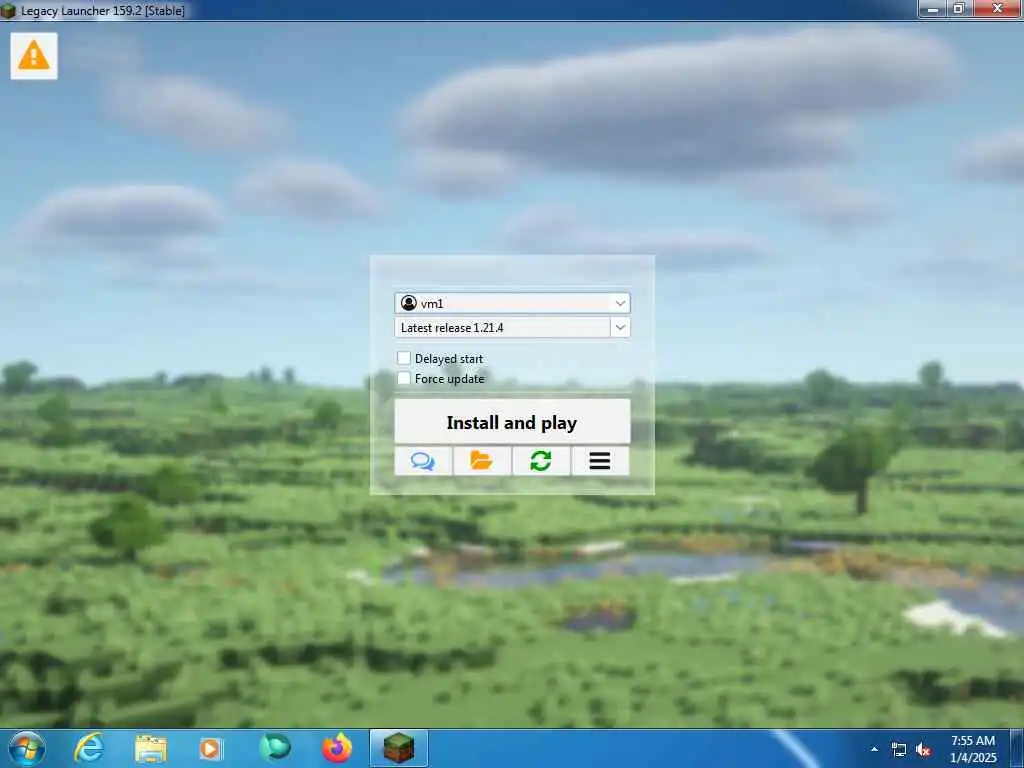Click the launcher title bar grass block icon
This screenshot has width=1024, height=768.
8,10
